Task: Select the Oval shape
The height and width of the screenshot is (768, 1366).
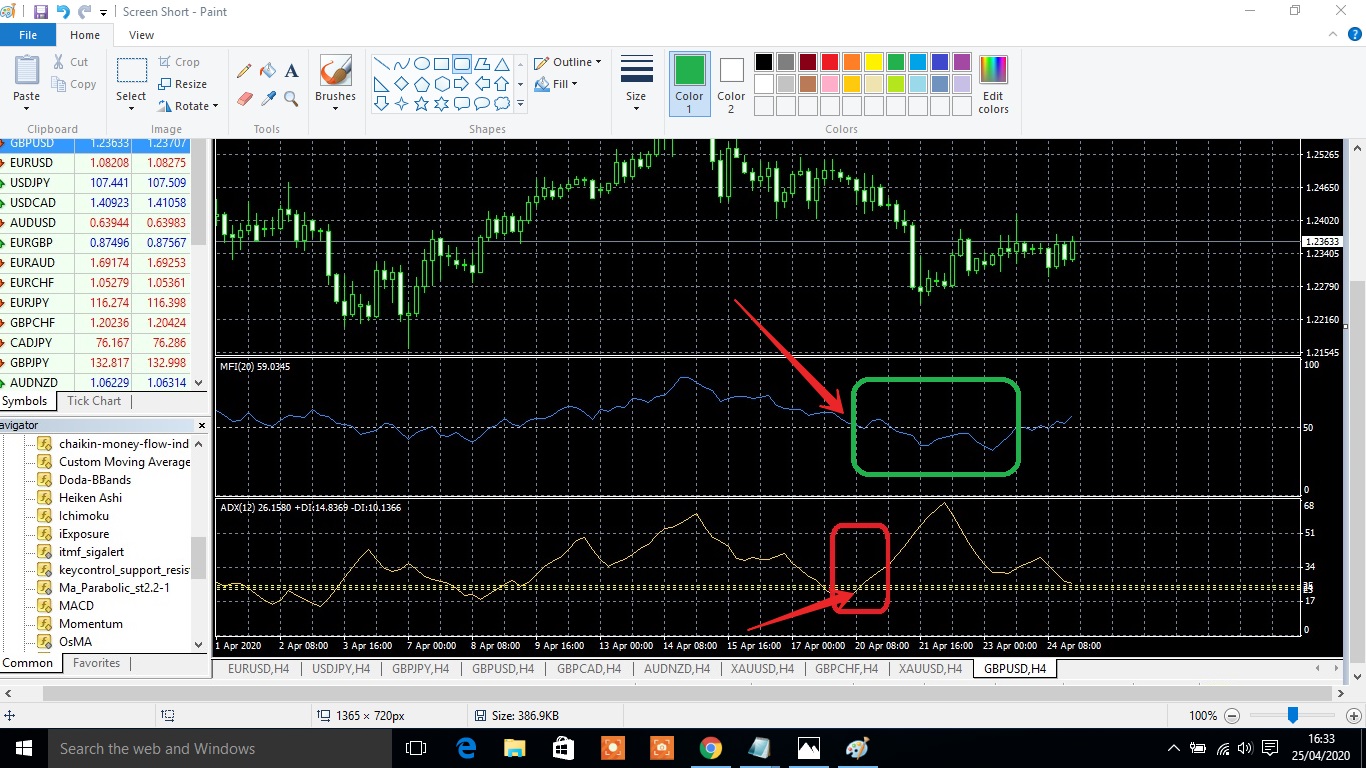Action: [x=422, y=62]
